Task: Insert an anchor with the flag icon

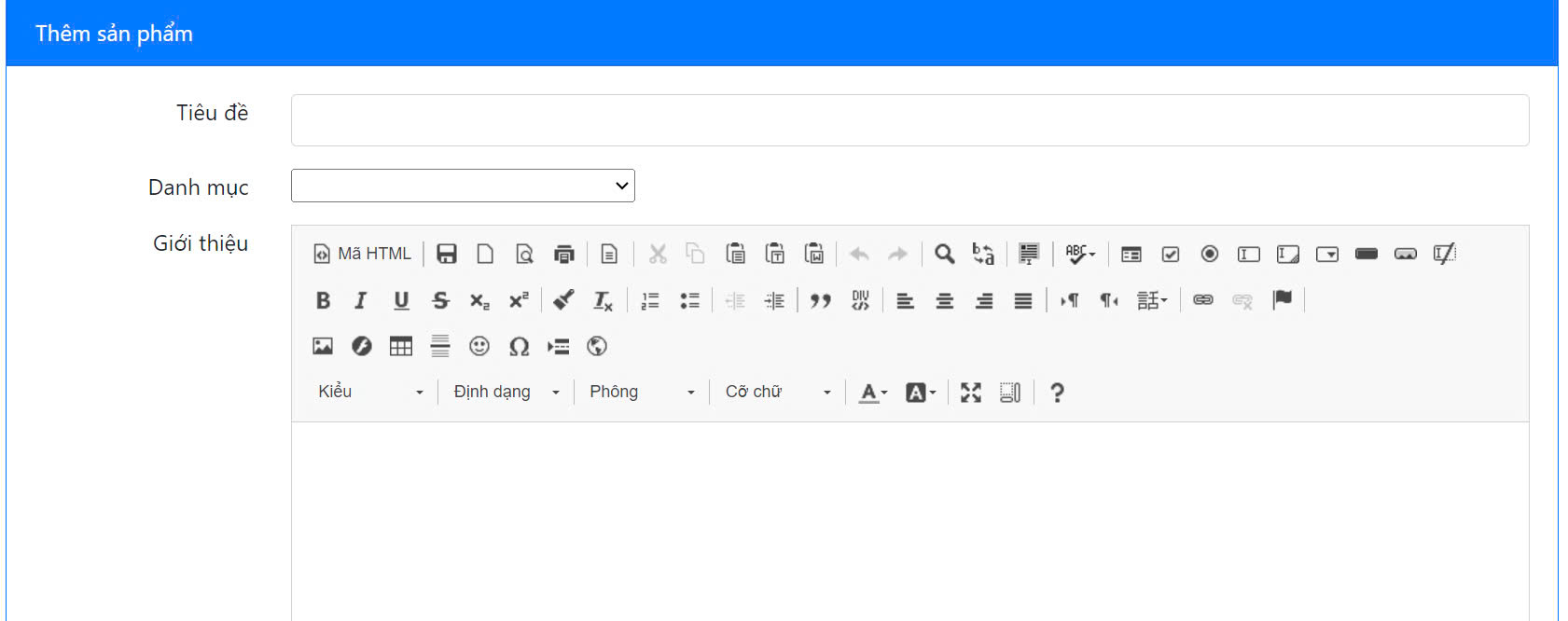Action: pos(1283,300)
